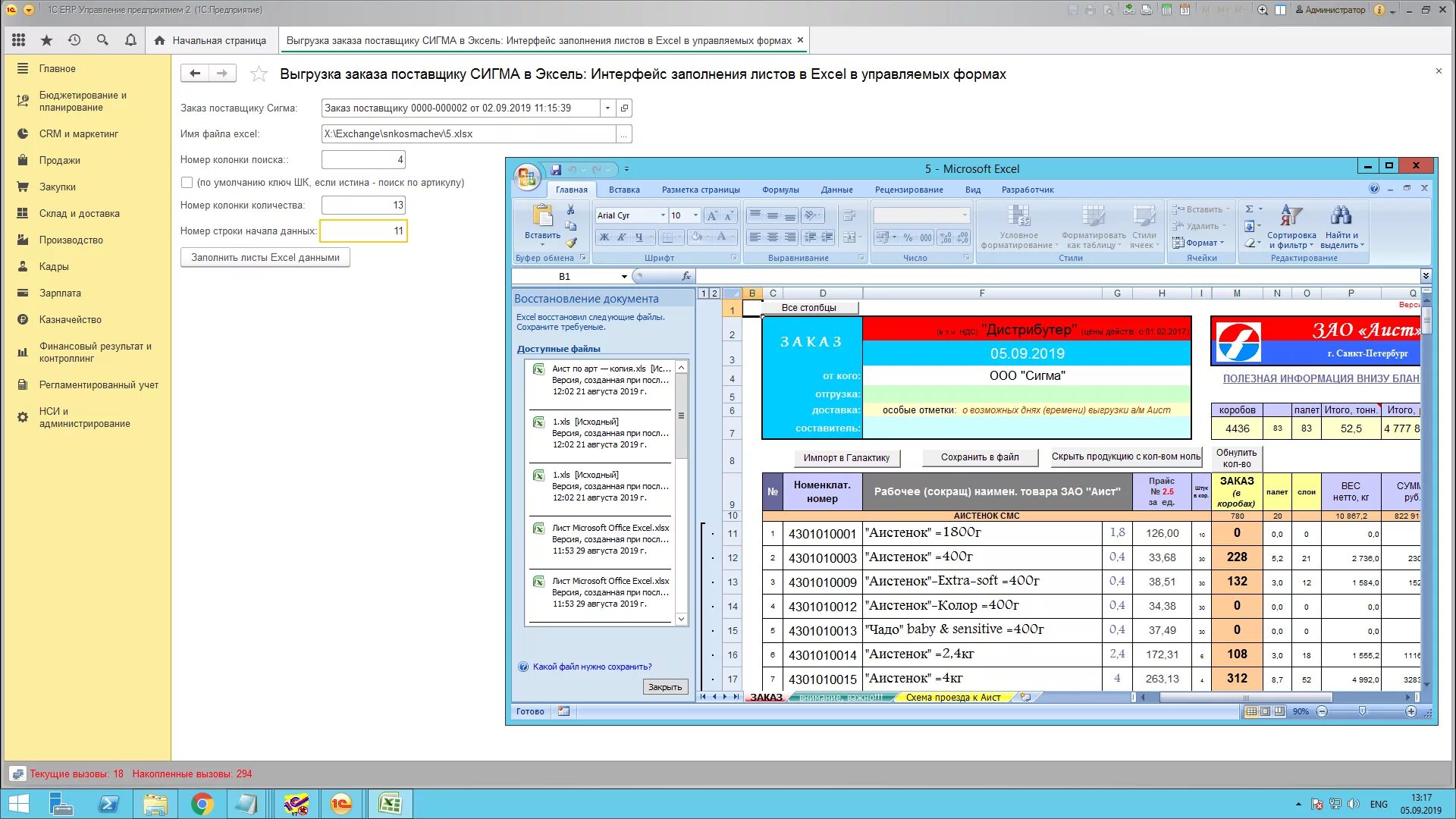Open Sort and Filter in Excel
Viewport: 1456px width, 819px height.
(1291, 227)
